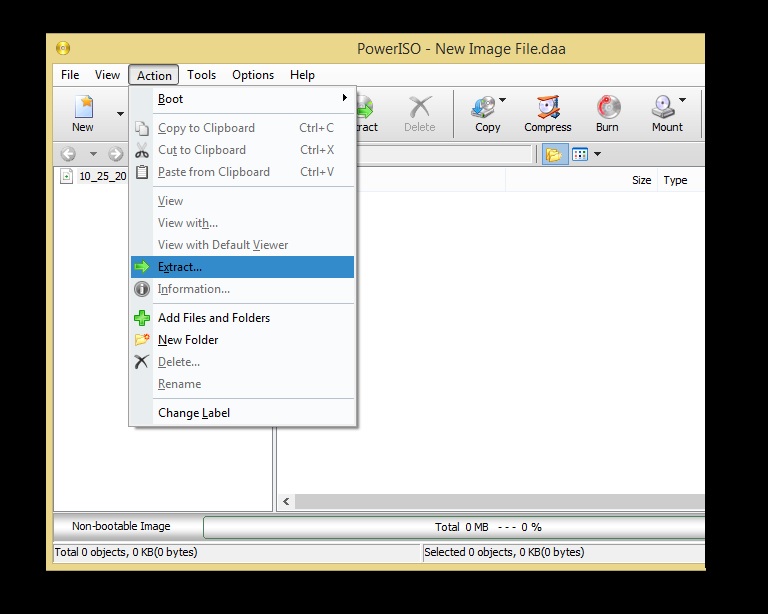Expand the Boot submenu

[x=242, y=99]
